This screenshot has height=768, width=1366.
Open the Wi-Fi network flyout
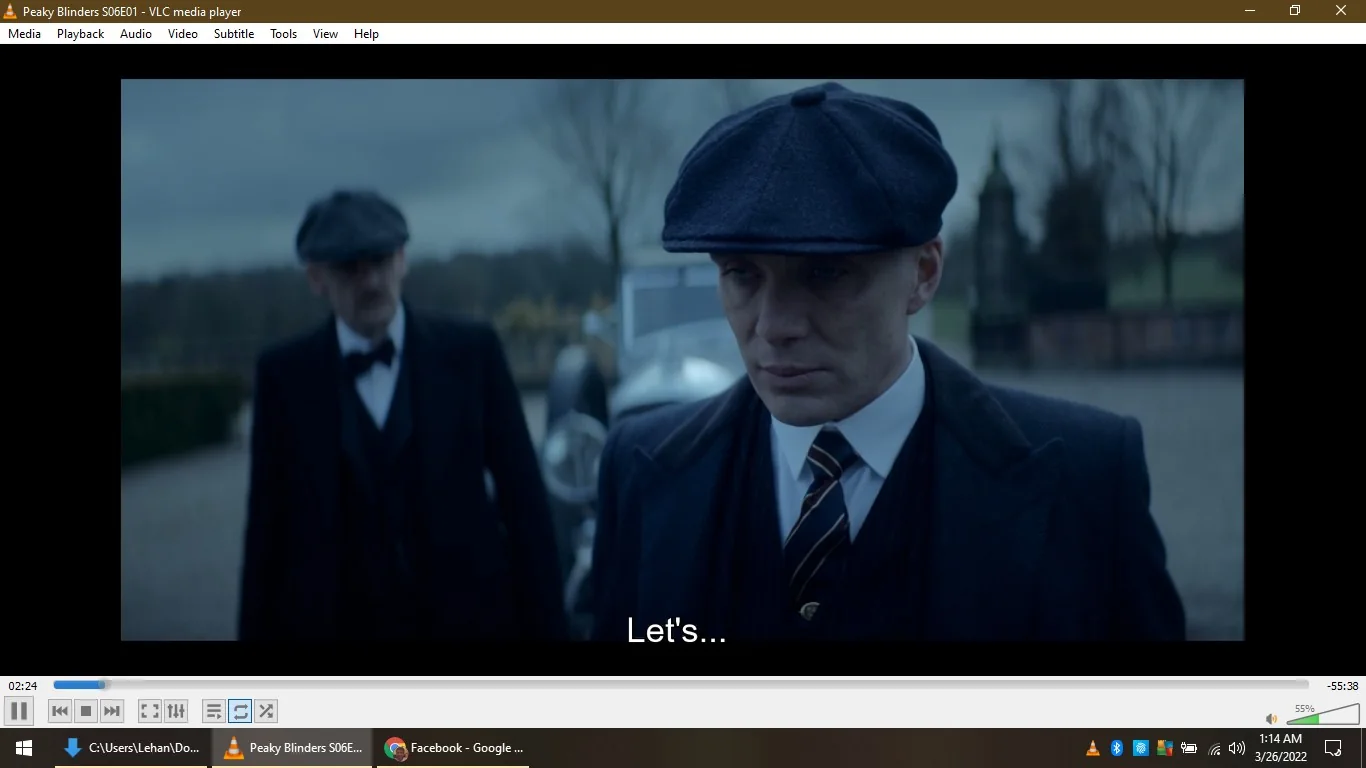point(1214,748)
